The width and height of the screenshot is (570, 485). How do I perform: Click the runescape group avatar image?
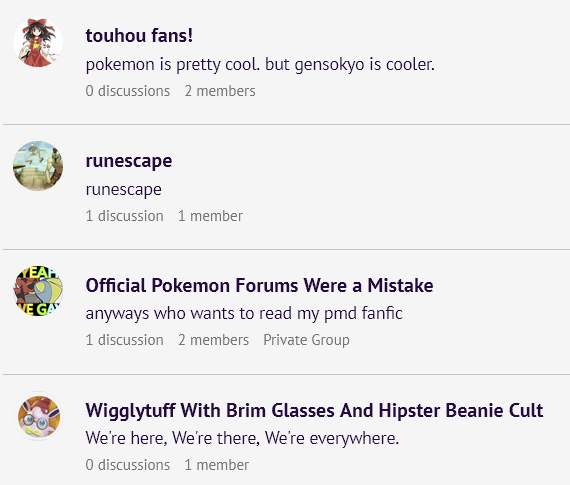coord(38,166)
